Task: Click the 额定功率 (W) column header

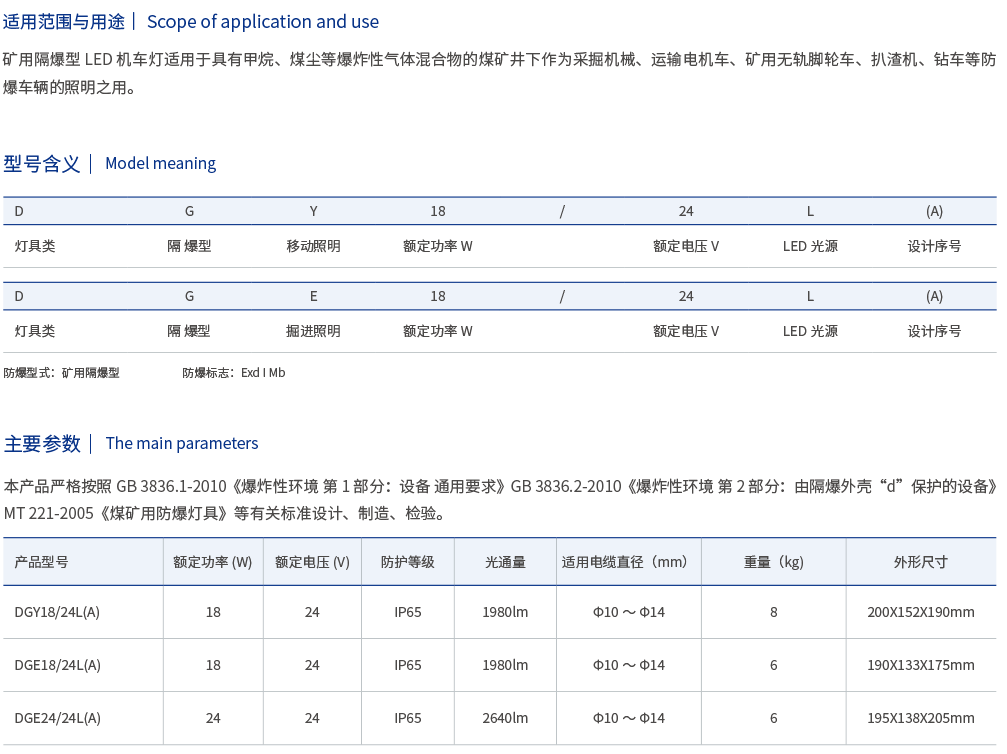Action: tap(213, 563)
